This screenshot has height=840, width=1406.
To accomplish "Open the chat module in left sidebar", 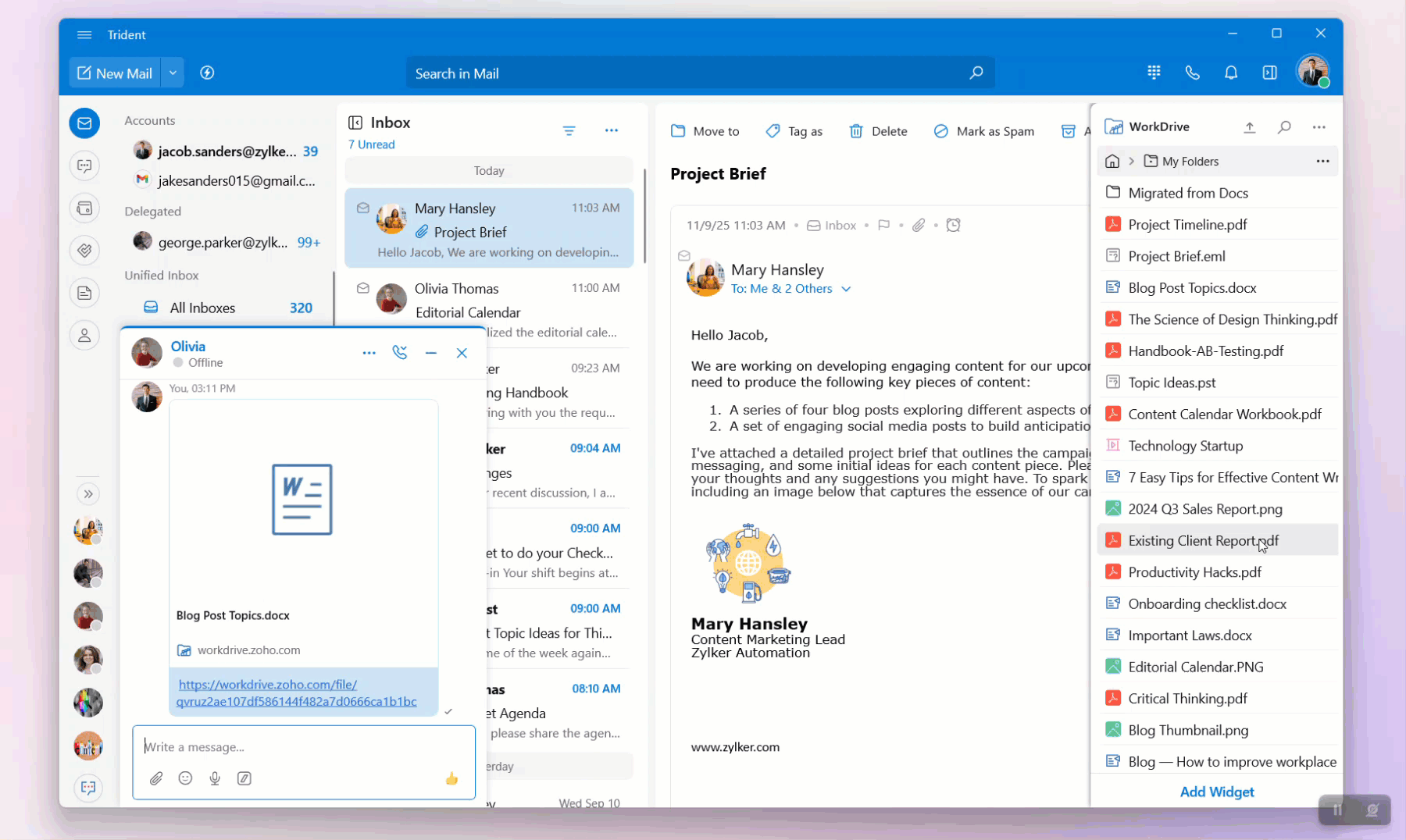I will [84, 166].
